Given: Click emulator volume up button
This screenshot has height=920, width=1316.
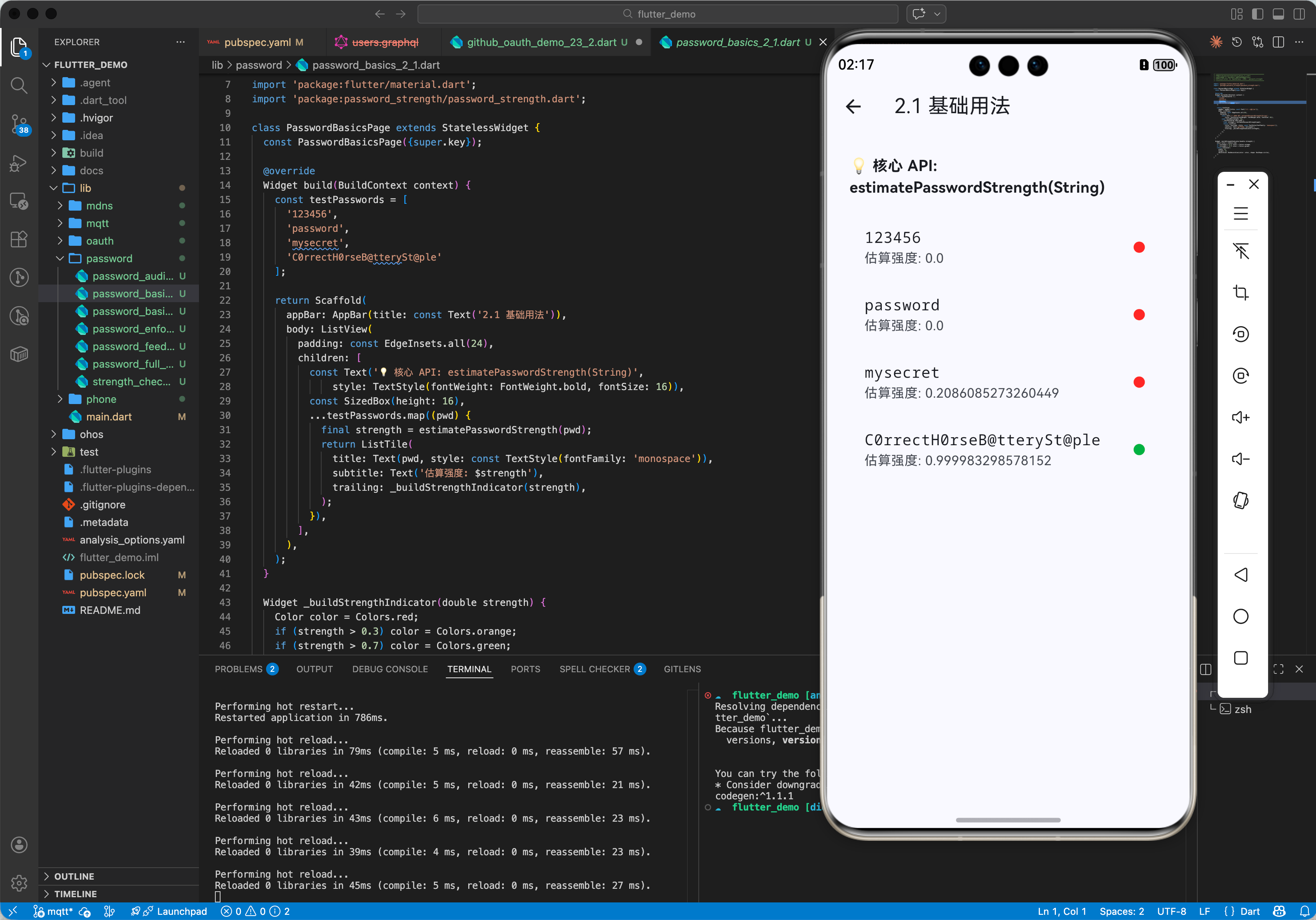Looking at the screenshot, I should (1240, 417).
